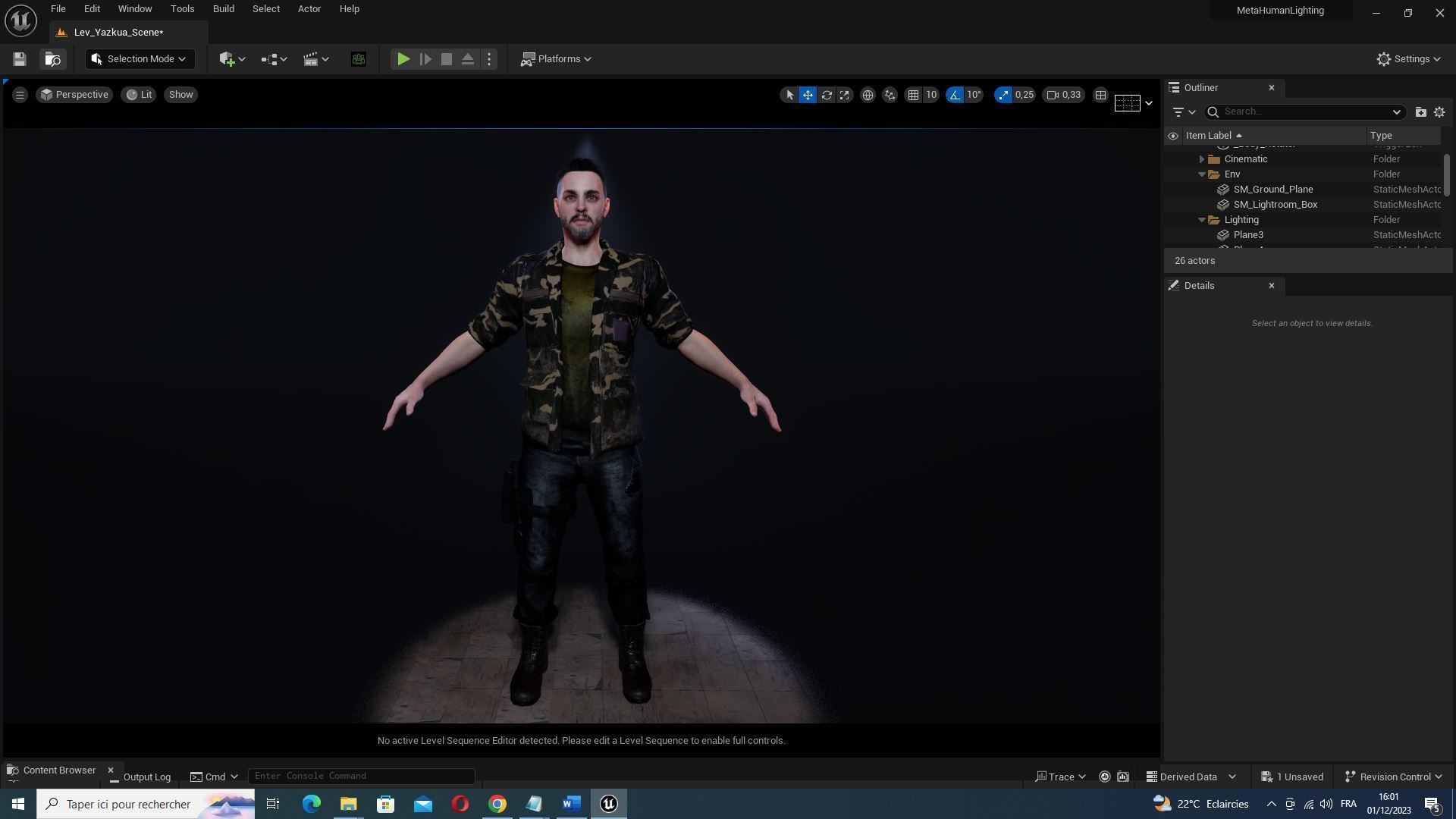Viewport: 1456px width, 819px height.
Task: Change the Lit view mode
Action: click(139, 95)
